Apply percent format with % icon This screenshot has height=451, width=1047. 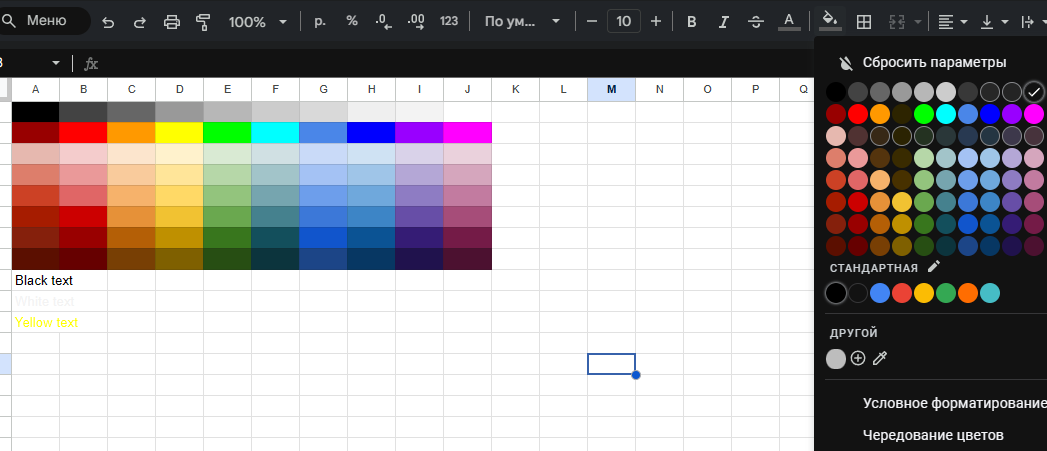click(x=352, y=21)
